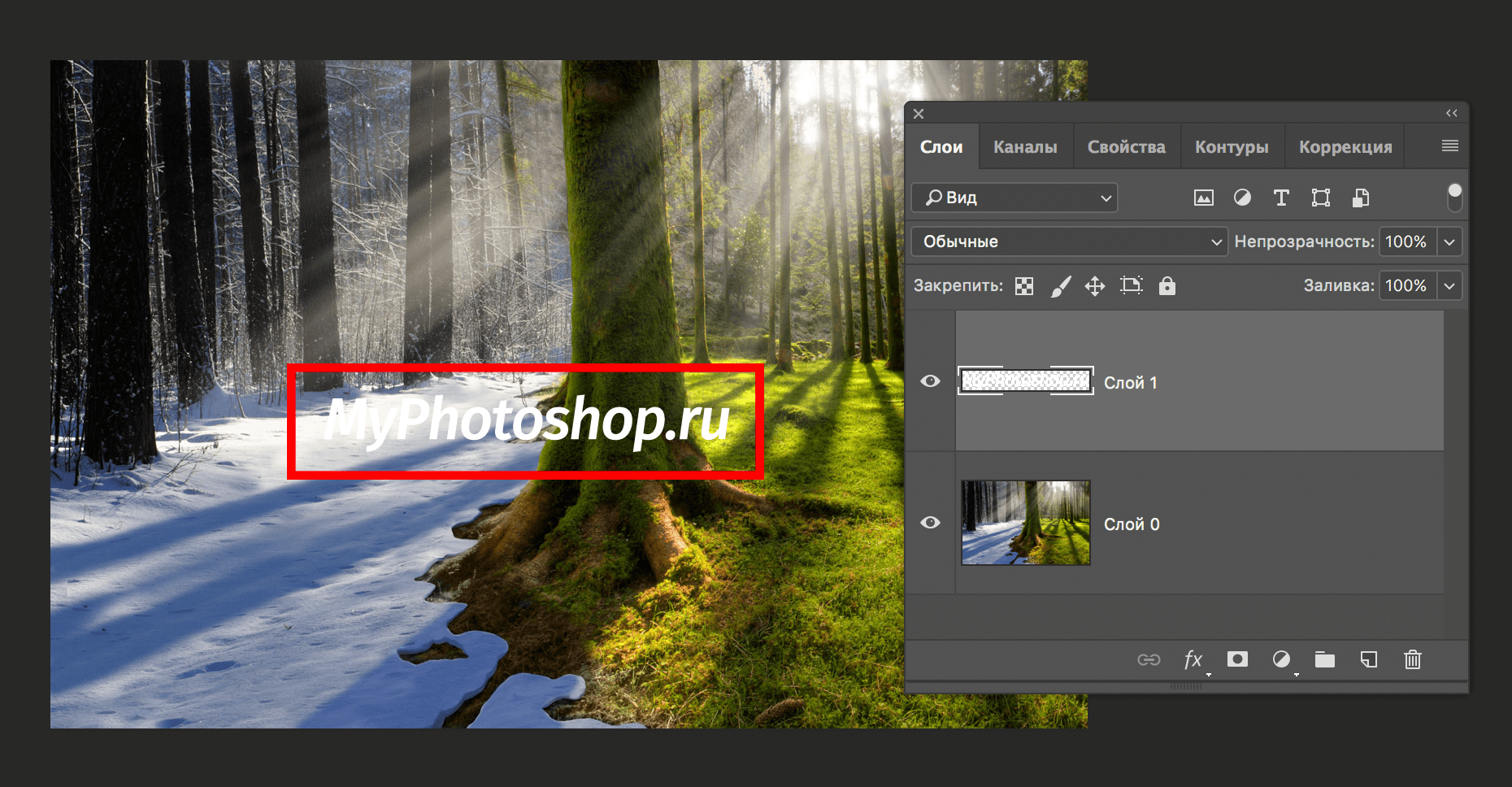Create a new layer group folder

coord(1325,659)
